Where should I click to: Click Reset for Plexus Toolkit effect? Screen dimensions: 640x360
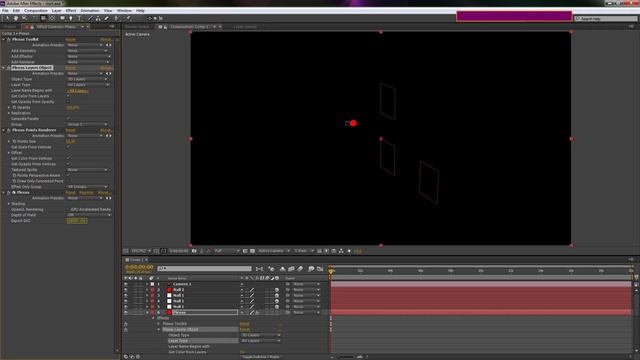tap(70, 40)
